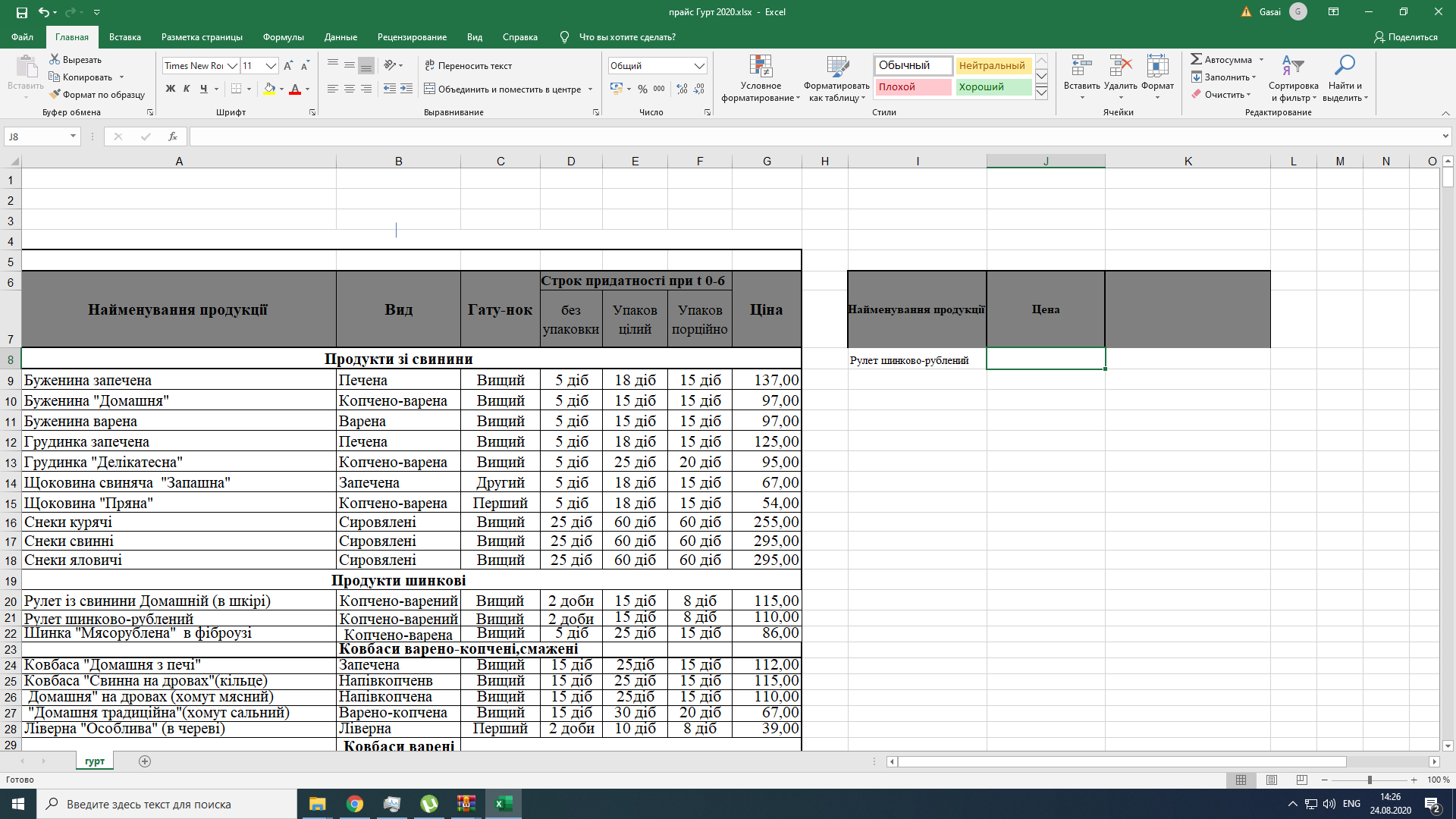
Task: Toggle Wrap Text (Переносить текст)
Action: (468, 66)
